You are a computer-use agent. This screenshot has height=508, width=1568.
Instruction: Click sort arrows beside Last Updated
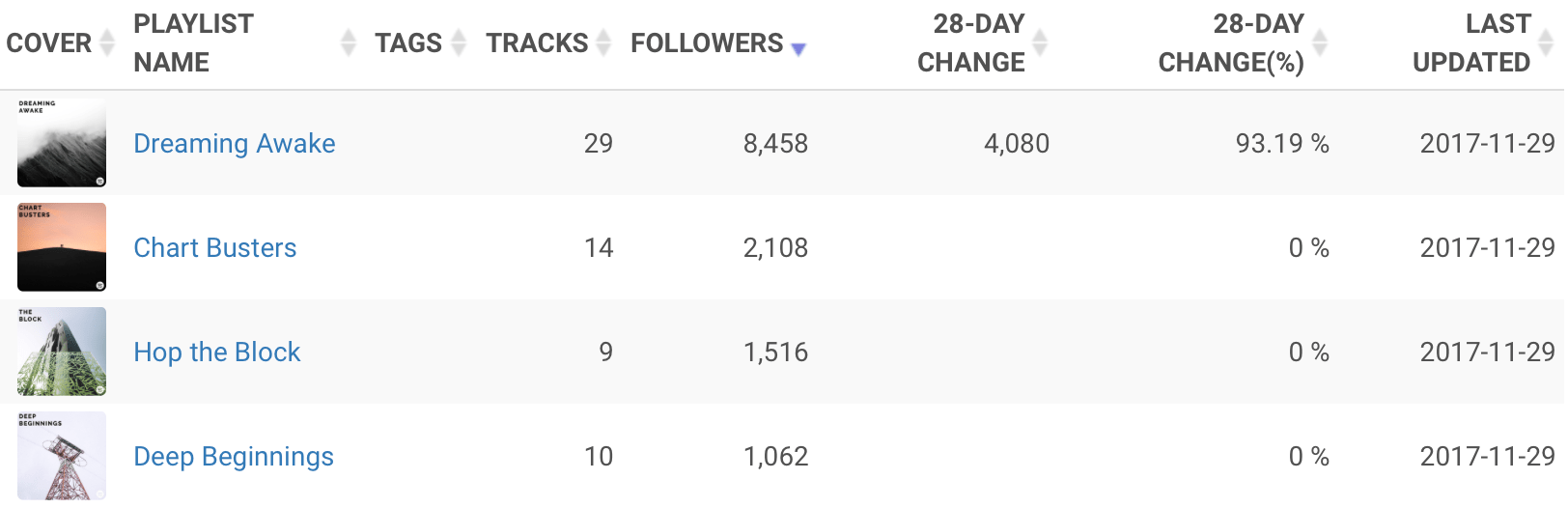click(x=1546, y=42)
